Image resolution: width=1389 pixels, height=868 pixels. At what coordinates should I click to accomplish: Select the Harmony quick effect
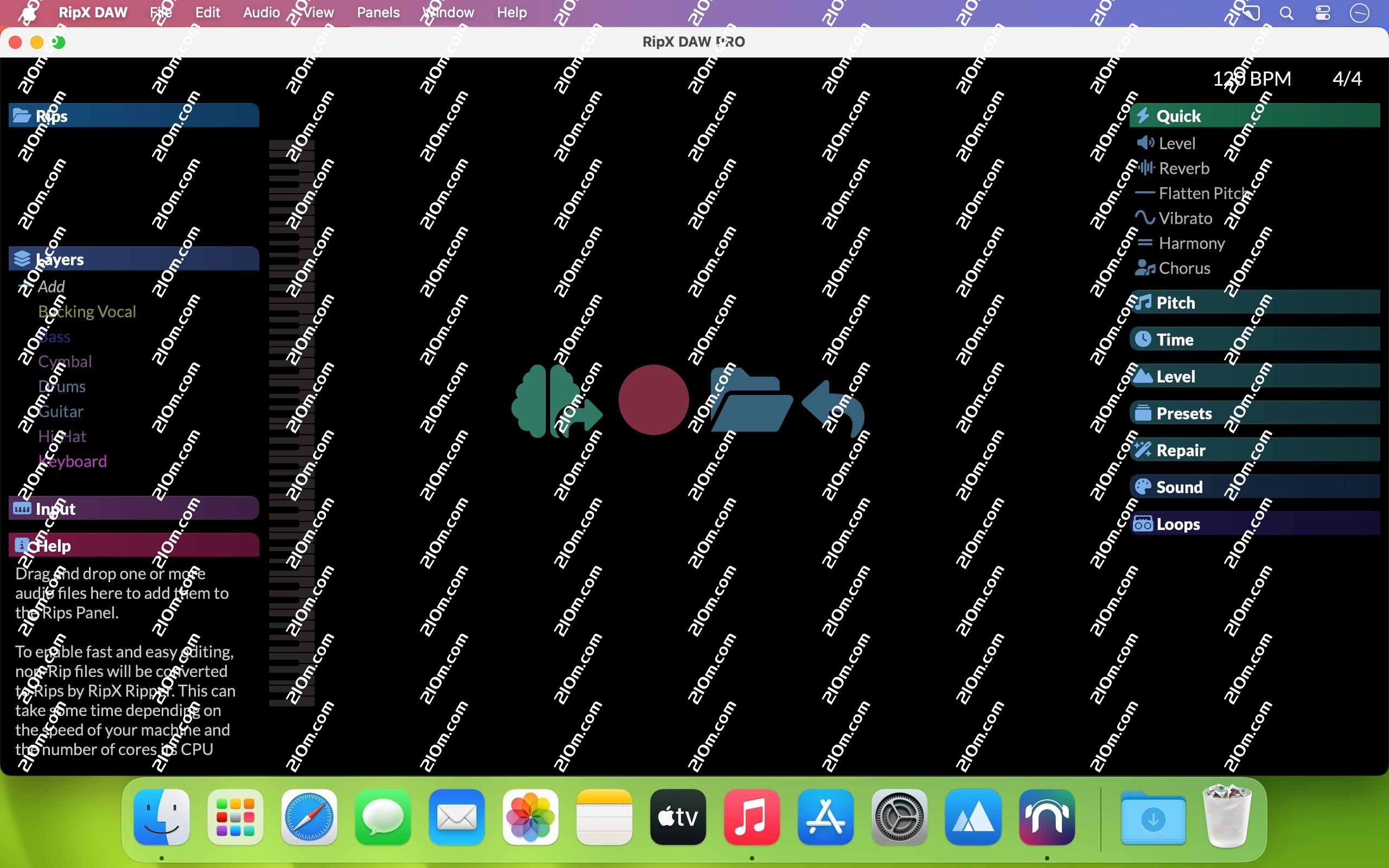point(1191,244)
